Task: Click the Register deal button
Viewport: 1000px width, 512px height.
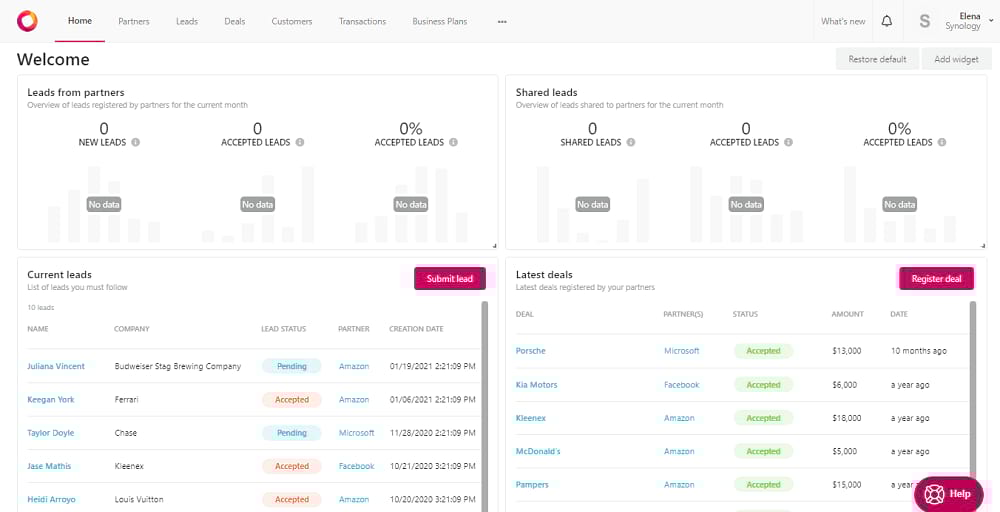Action: [936, 279]
